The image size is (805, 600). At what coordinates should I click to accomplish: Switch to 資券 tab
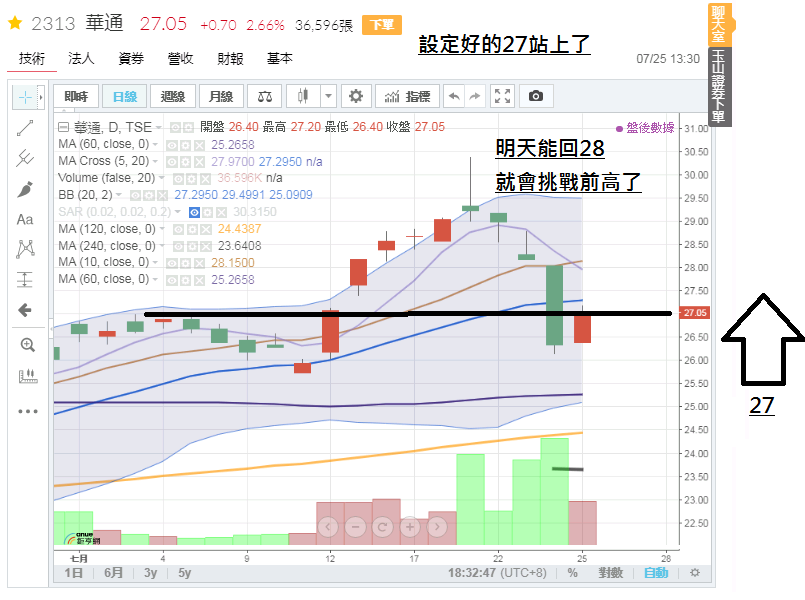point(131,59)
